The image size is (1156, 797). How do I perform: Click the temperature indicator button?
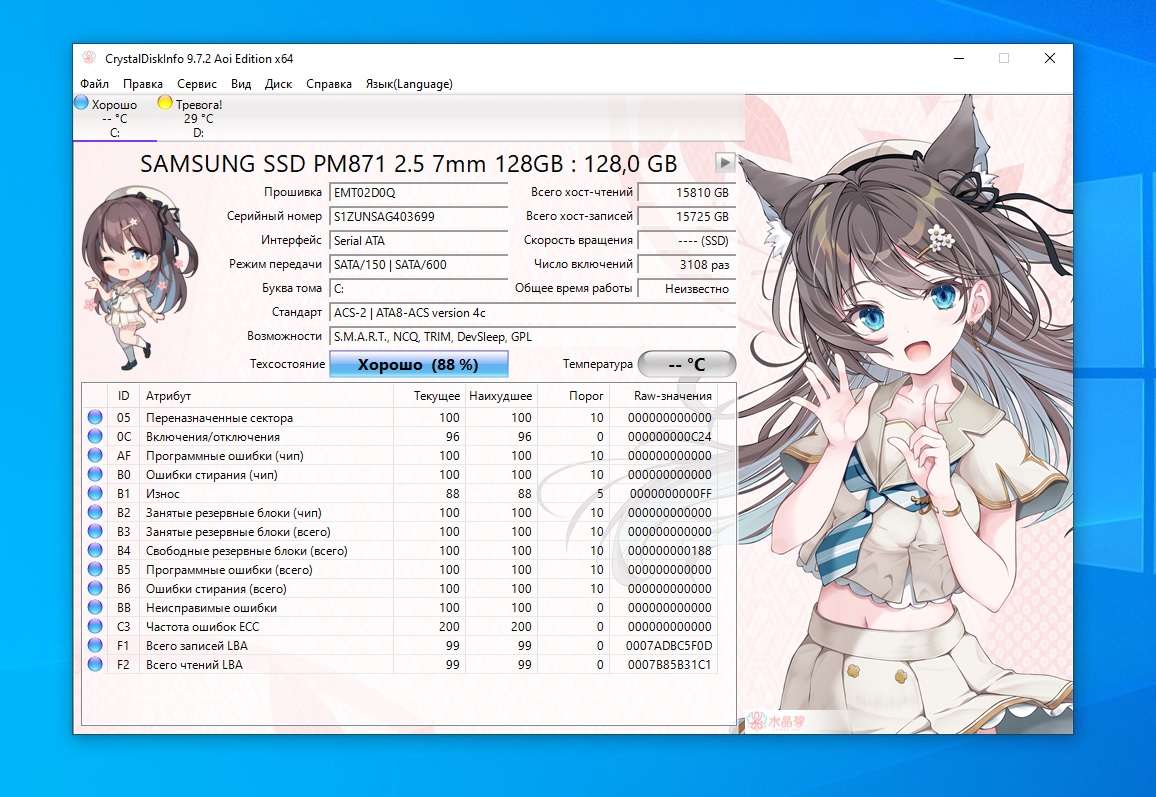click(686, 365)
